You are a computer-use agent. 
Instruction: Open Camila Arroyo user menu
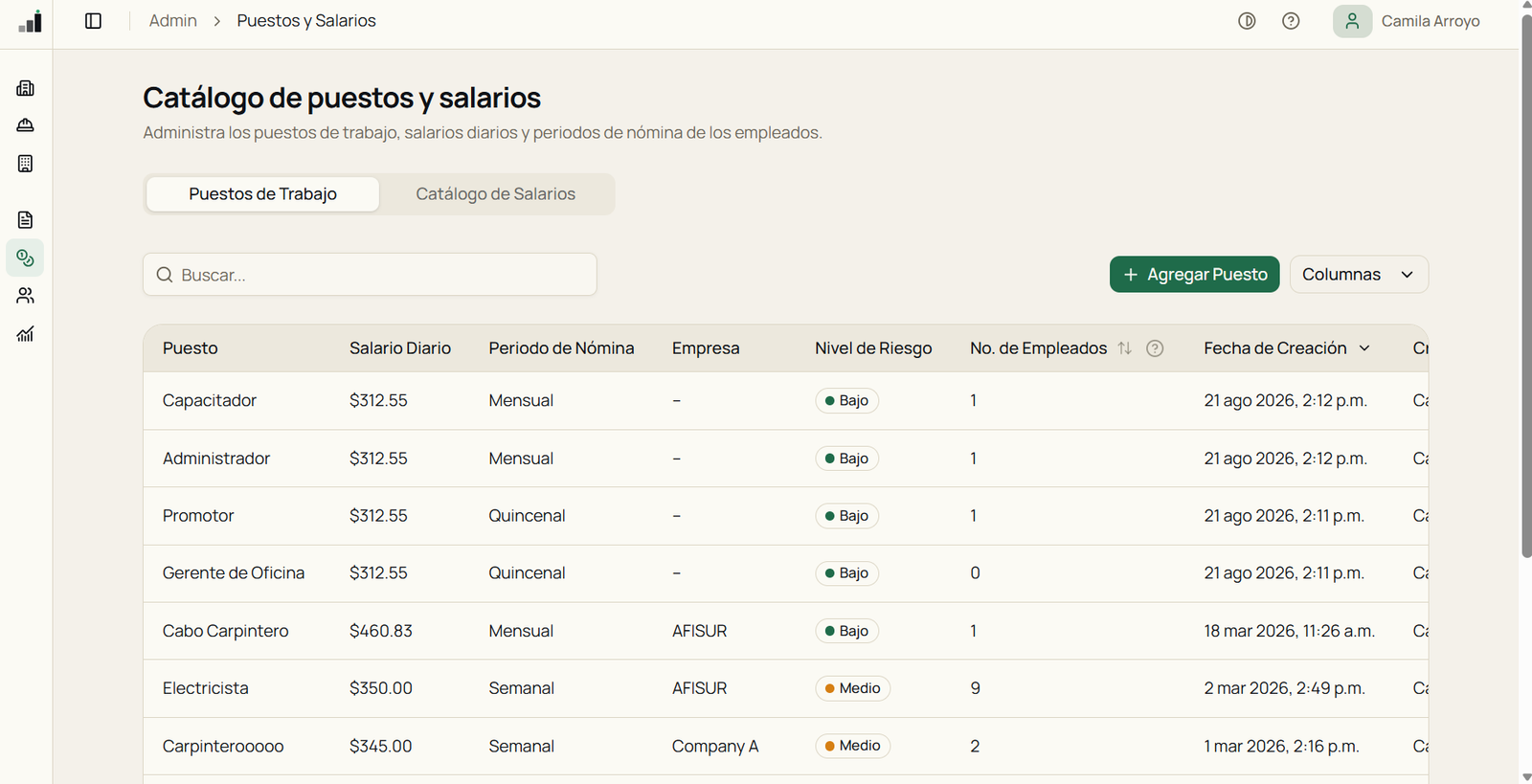[1407, 21]
